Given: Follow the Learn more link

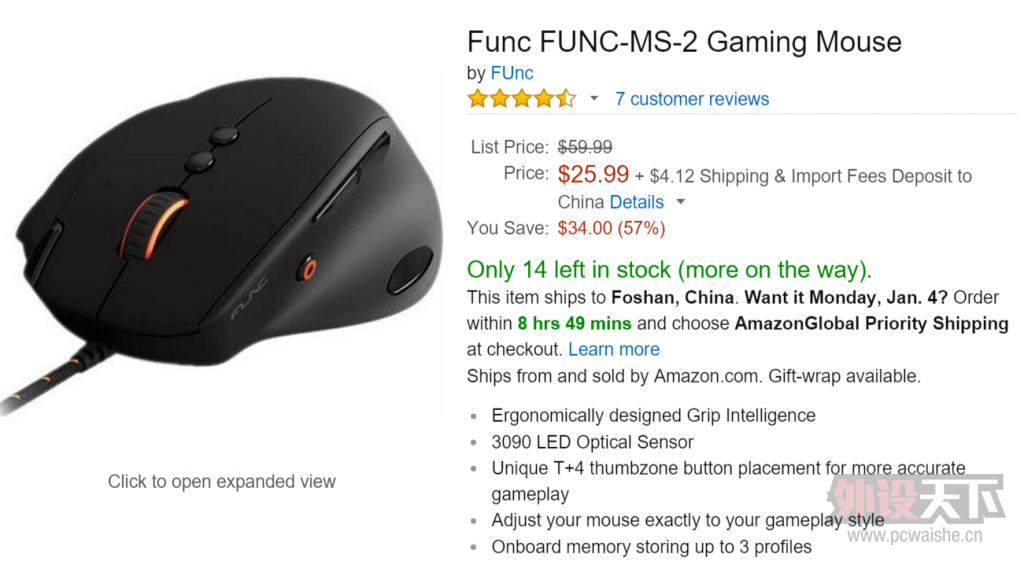Looking at the screenshot, I should (x=614, y=350).
